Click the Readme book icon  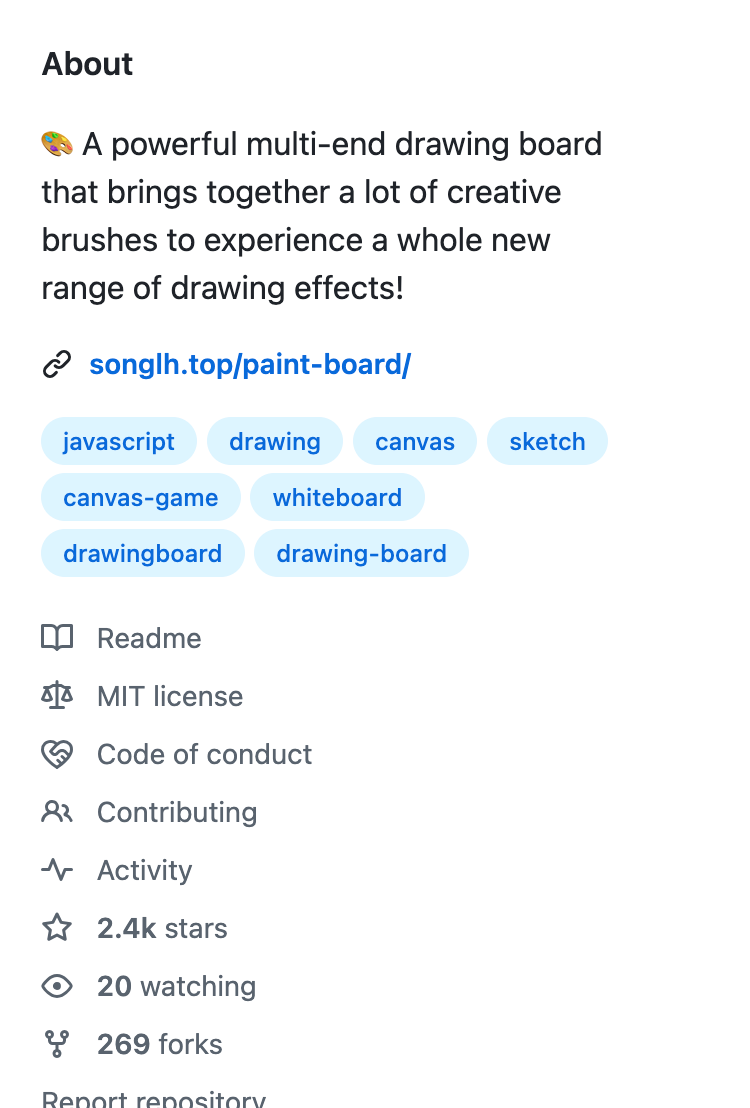pyautogui.click(x=57, y=638)
